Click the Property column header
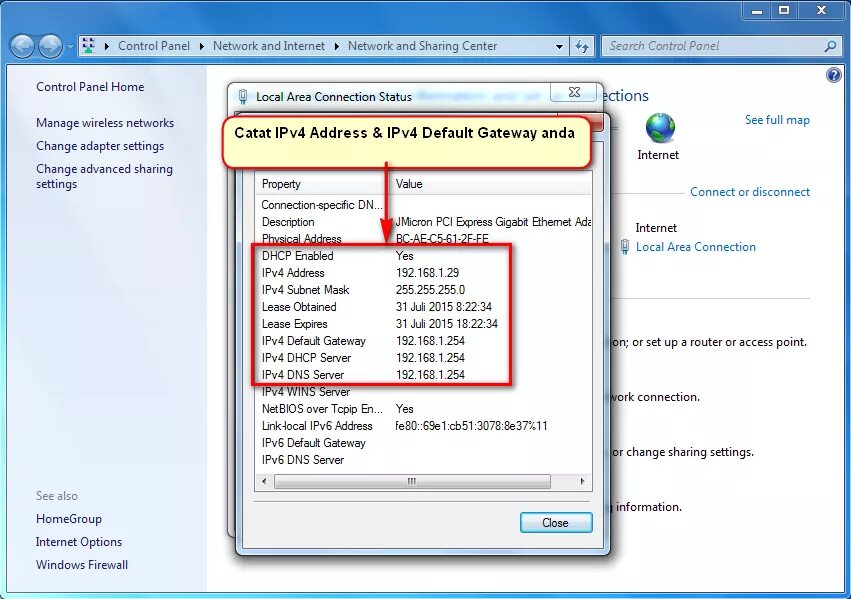851x599 pixels. tap(323, 184)
